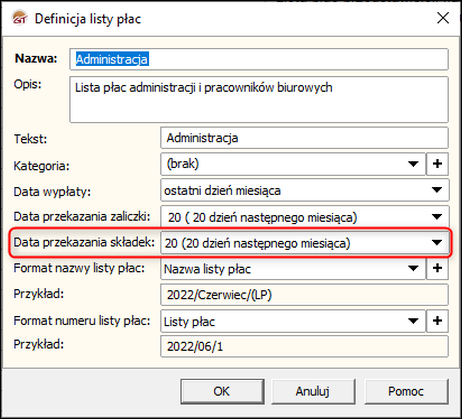This screenshot has width=462, height=419.
Task: Click the Data przekazania składek label
Action: coord(84,242)
